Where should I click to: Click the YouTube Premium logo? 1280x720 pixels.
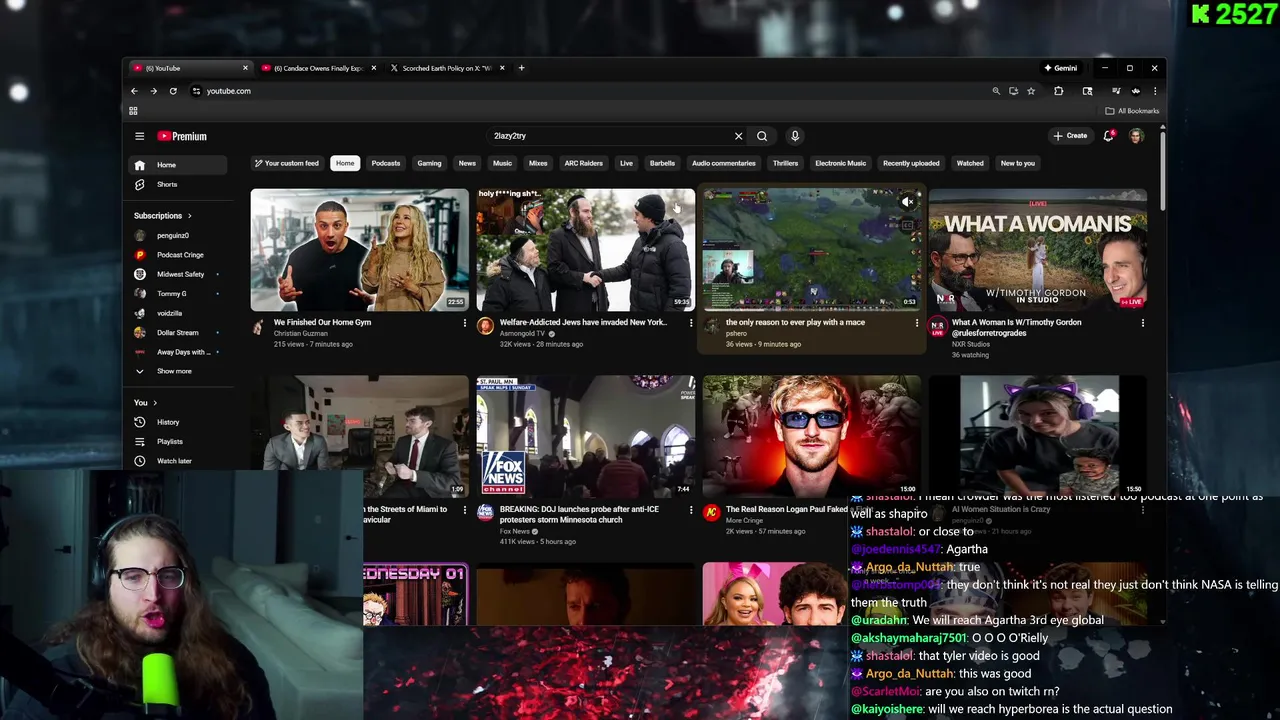pyautogui.click(x=182, y=136)
